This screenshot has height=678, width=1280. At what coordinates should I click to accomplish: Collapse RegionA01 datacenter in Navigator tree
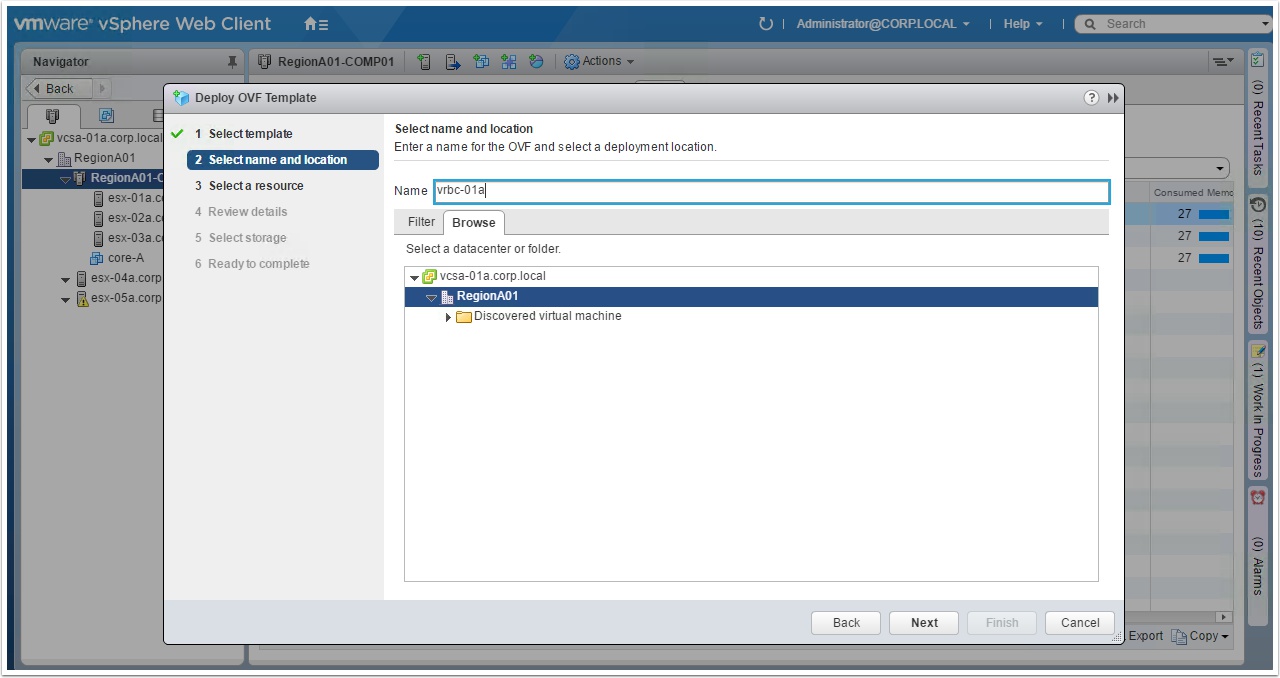coord(48,159)
